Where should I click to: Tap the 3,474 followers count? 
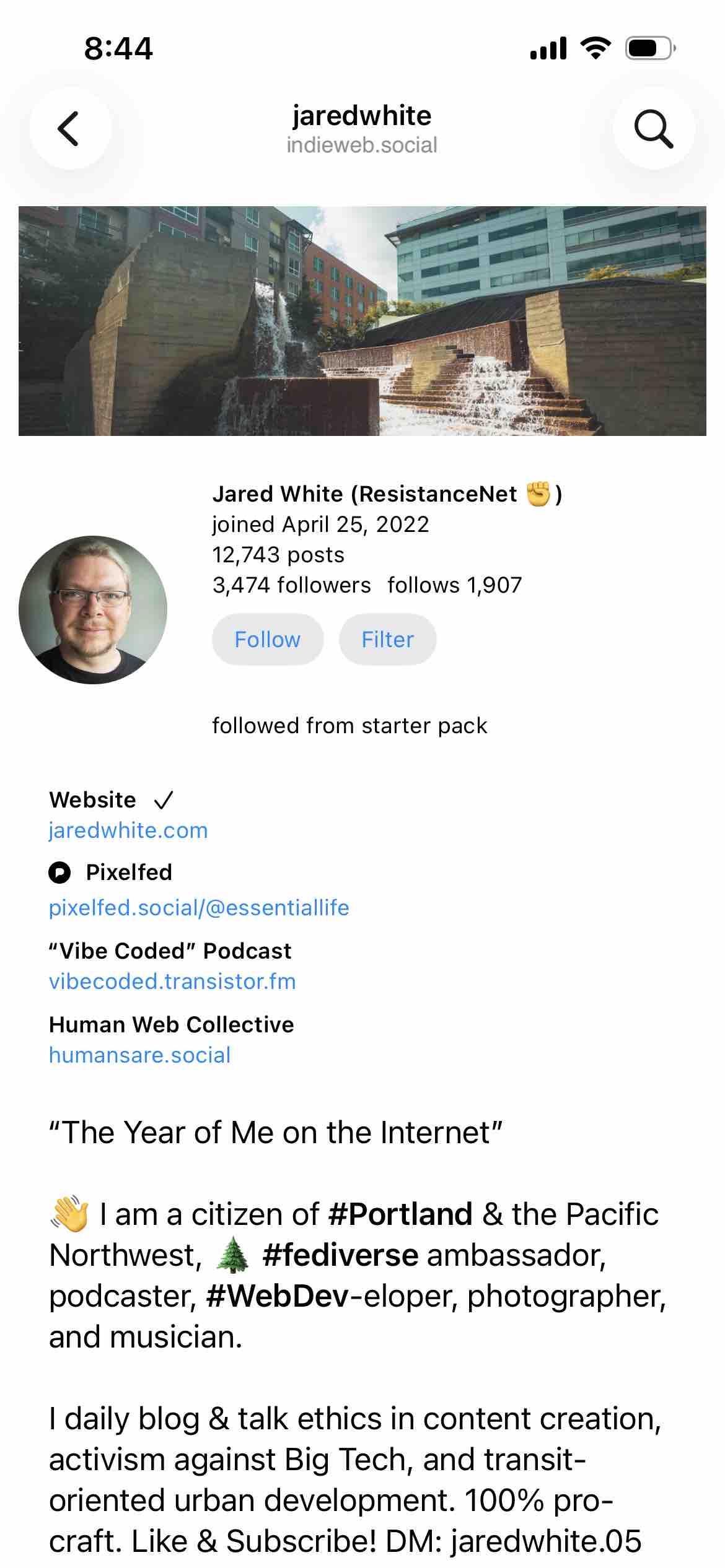291,585
